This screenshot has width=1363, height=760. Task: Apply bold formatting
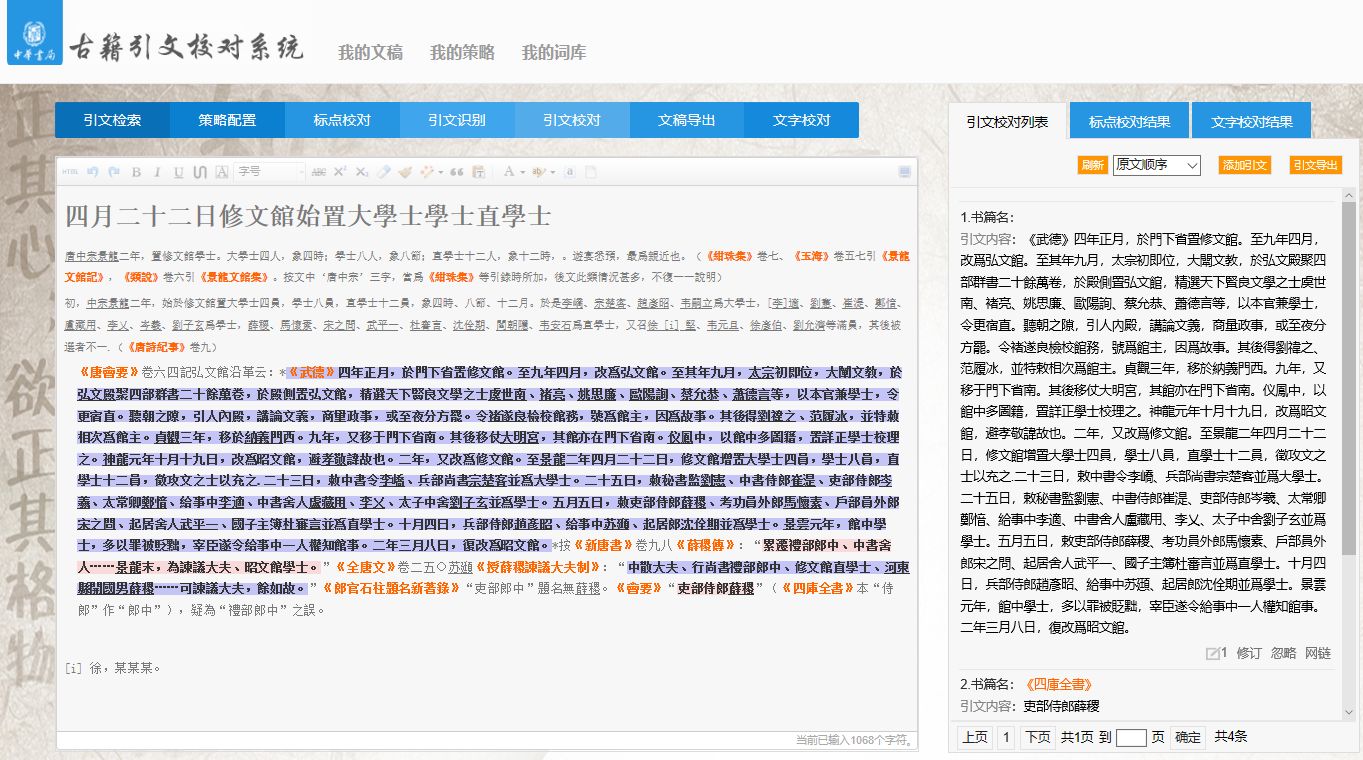pos(136,172)
